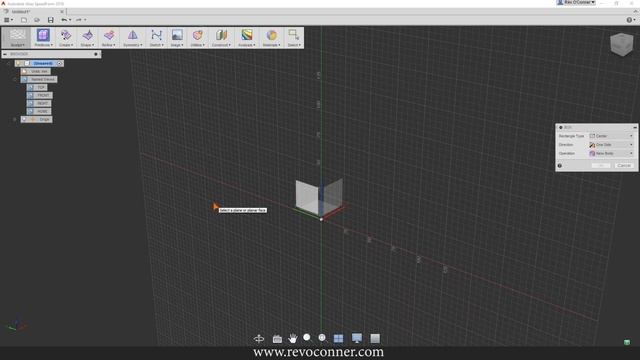
Task: Click the Materials sphere icon
Action: [x=271, y=35]
